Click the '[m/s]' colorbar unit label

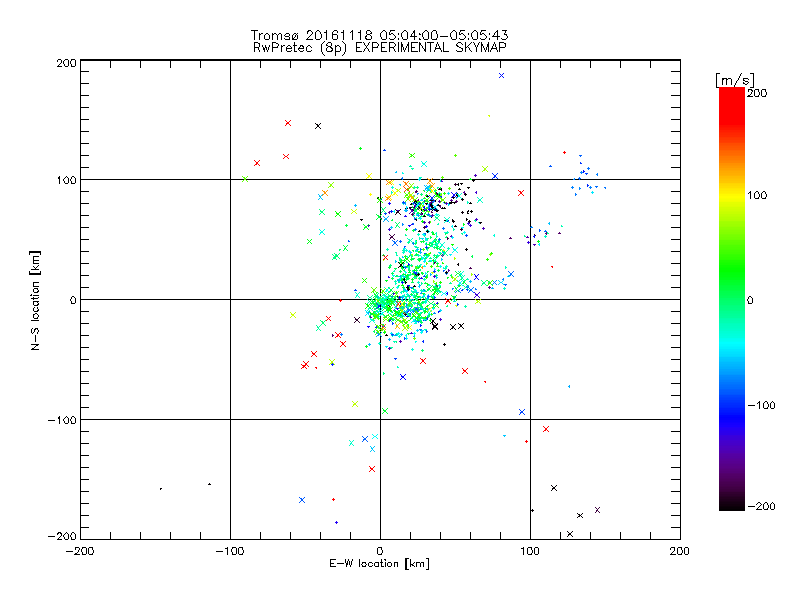coord(735,80)
